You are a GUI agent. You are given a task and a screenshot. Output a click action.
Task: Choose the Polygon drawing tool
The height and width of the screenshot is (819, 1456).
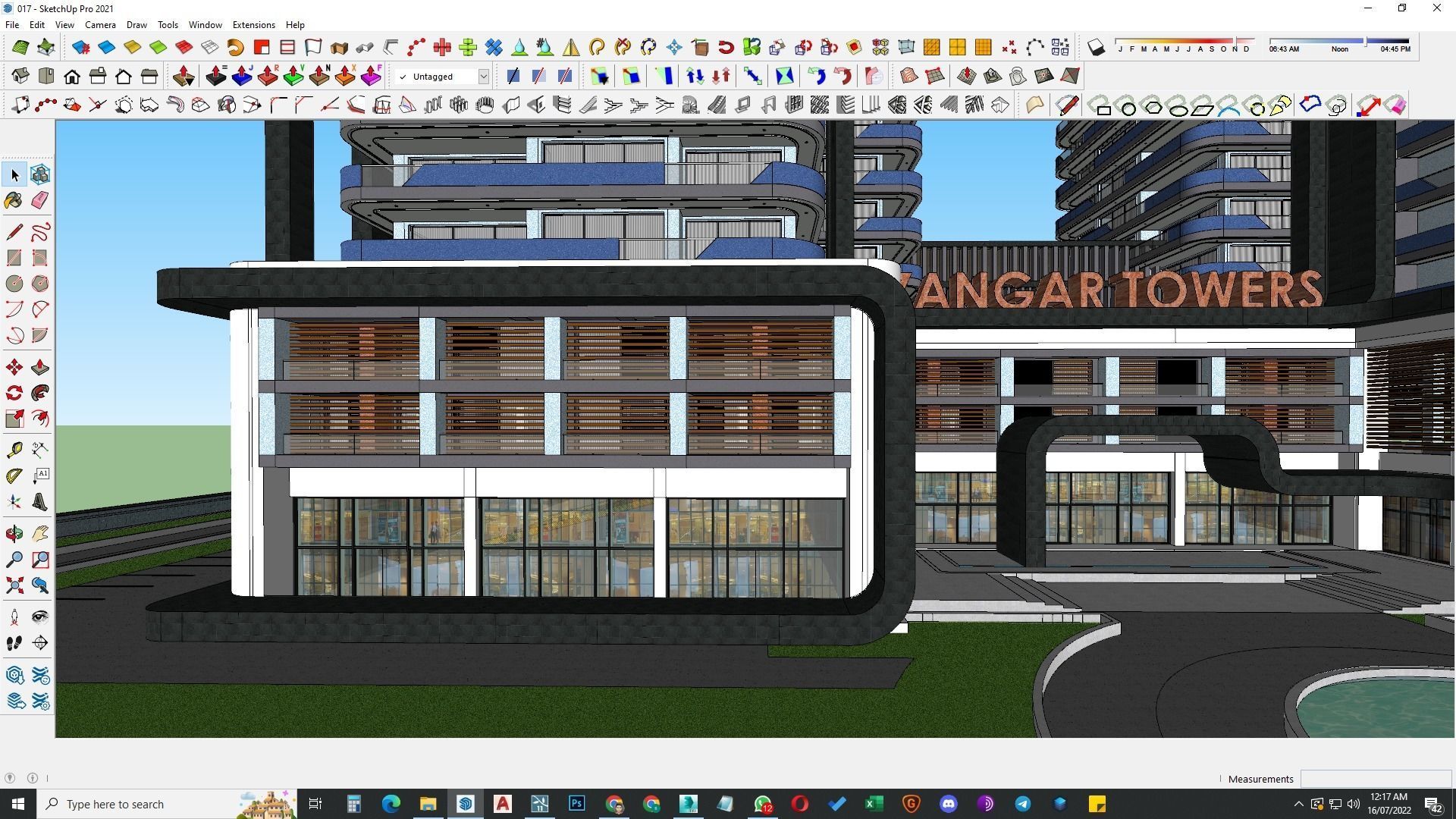pyautogui.click(x=40, y=284)
